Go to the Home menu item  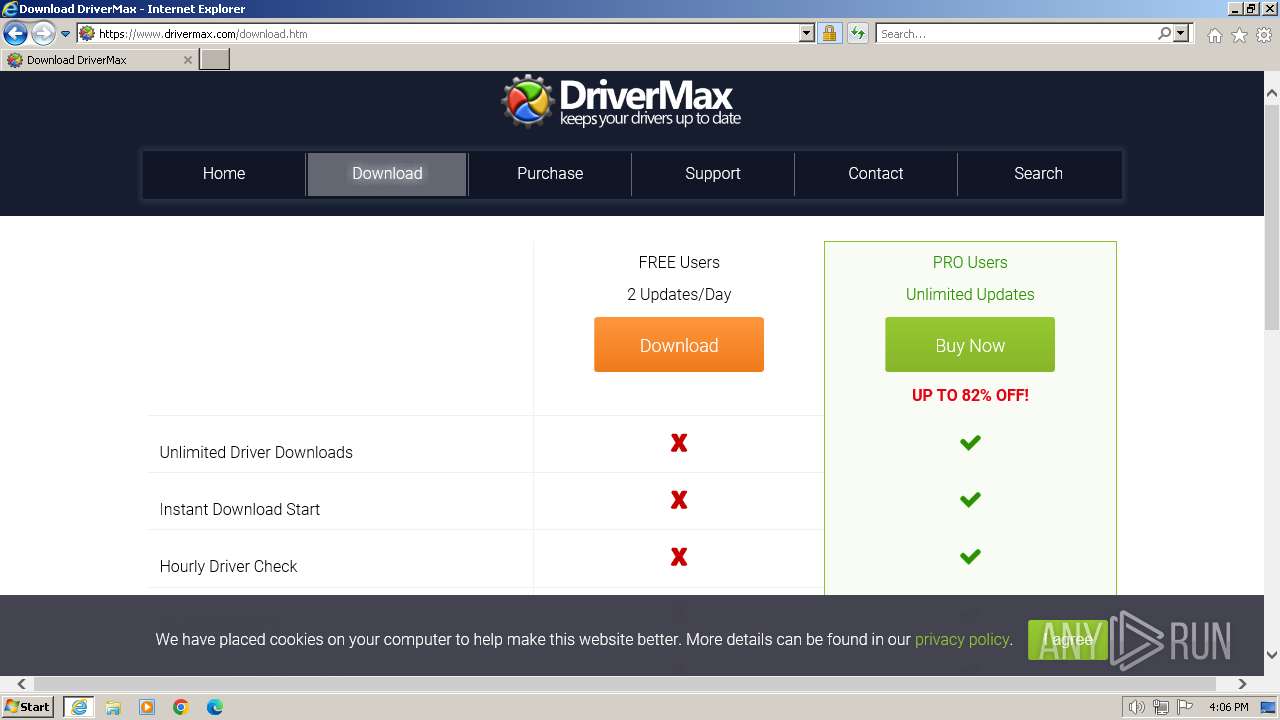224,173
